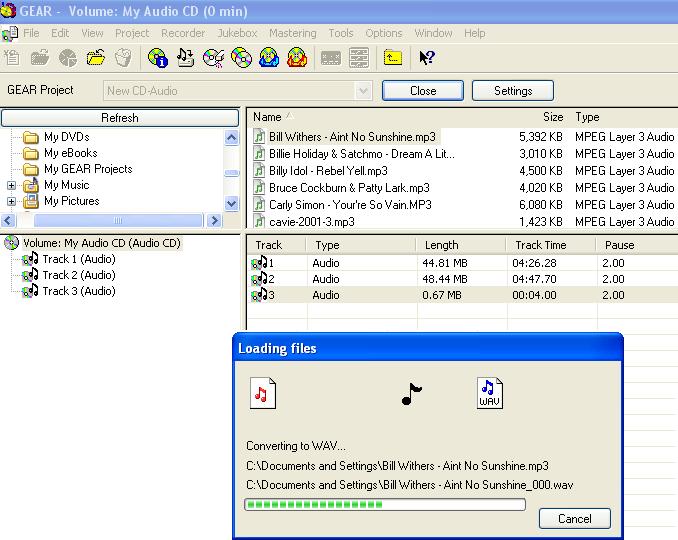The width and height of the screenshot is (678, 540).
Task: Click the MP3 source file icon in dialog
Action: (x=262, y=394)
